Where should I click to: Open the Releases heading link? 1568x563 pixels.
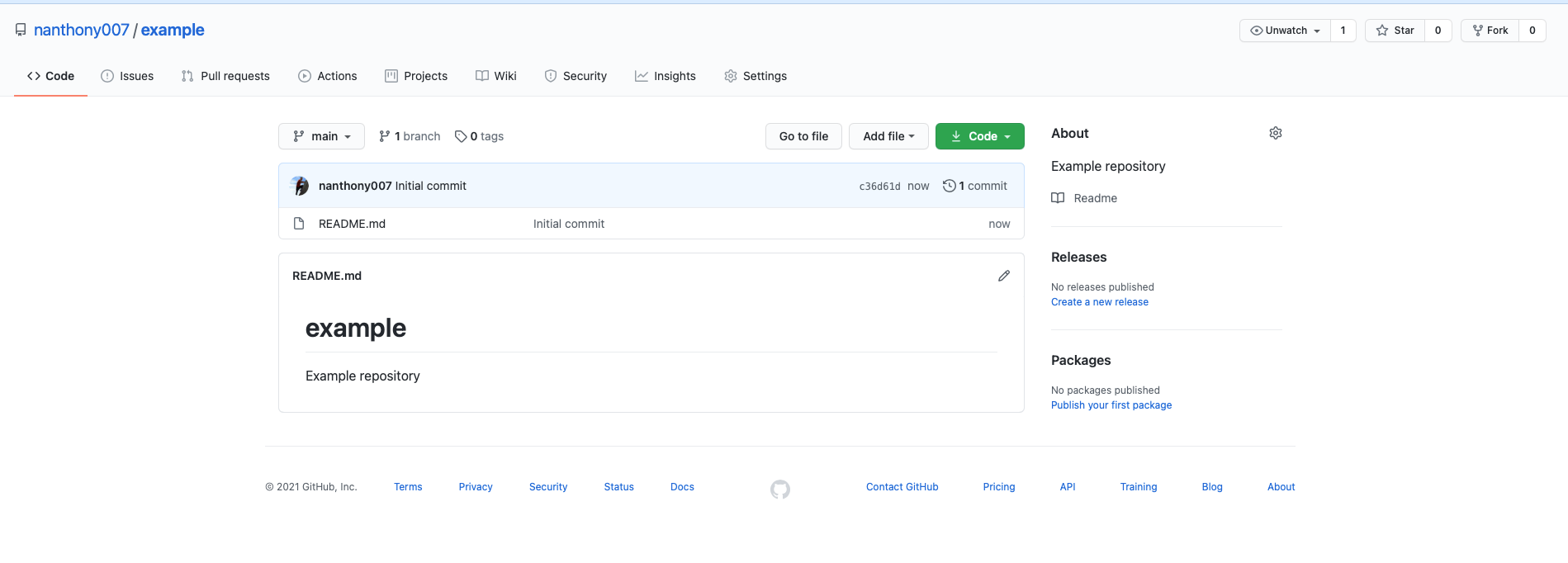[x=1078, y=257]
